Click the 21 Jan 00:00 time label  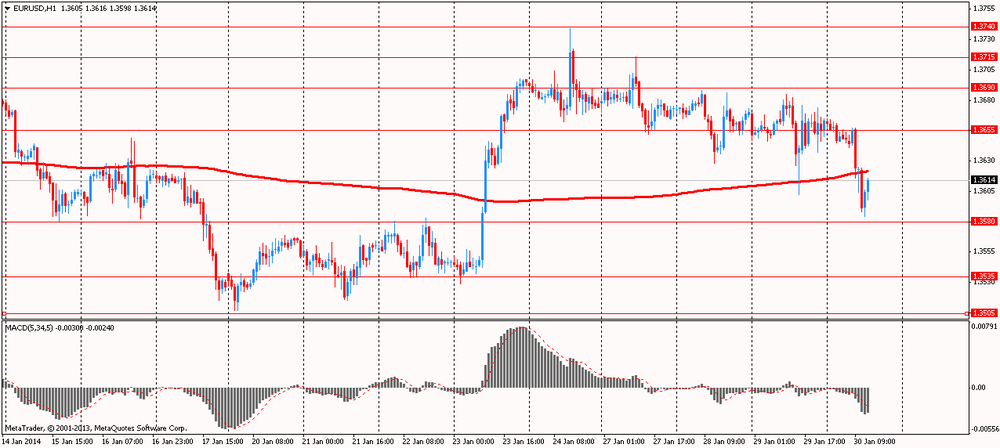[x=323, y=441]
